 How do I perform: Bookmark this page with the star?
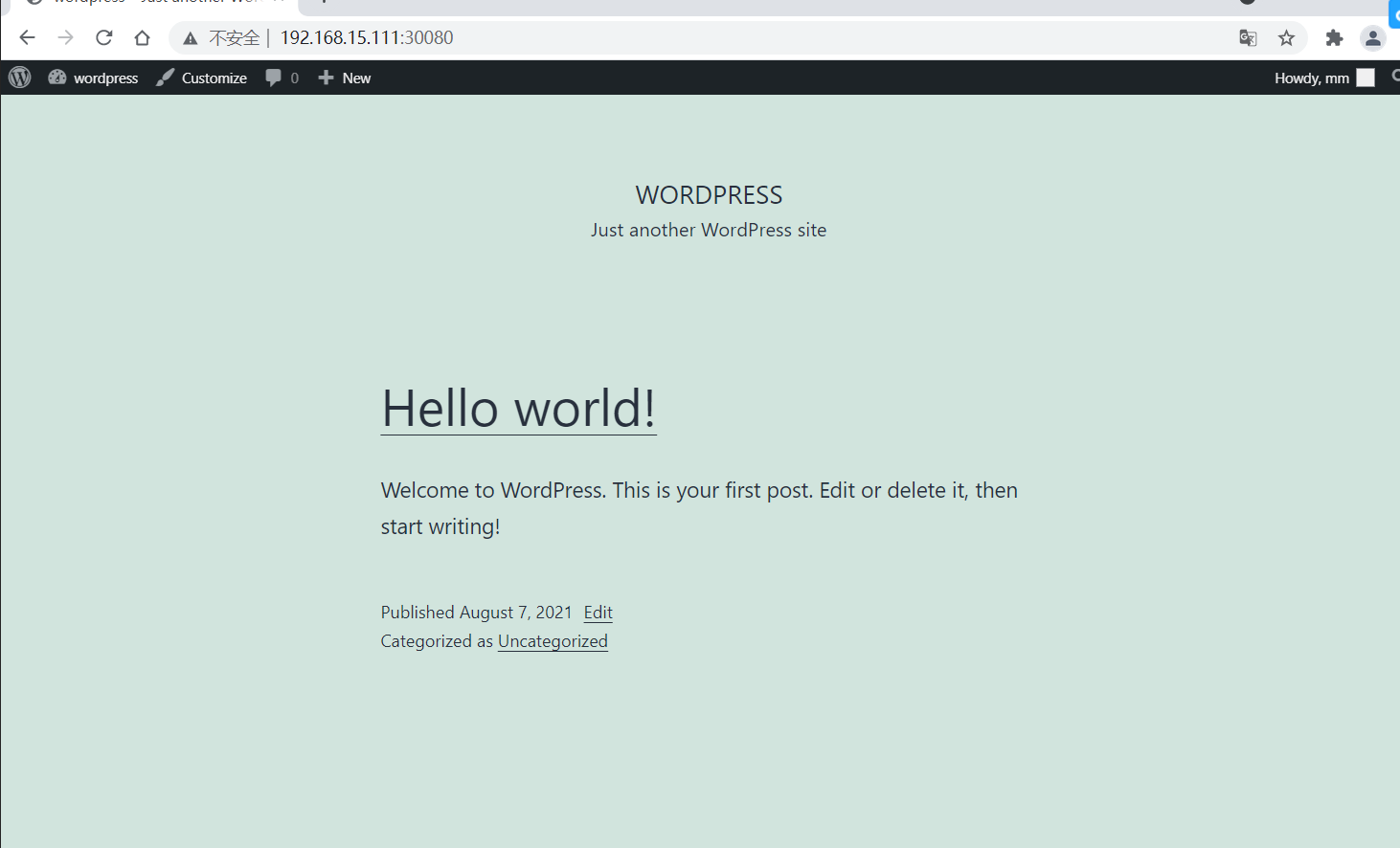click(x=1286, y=38)
